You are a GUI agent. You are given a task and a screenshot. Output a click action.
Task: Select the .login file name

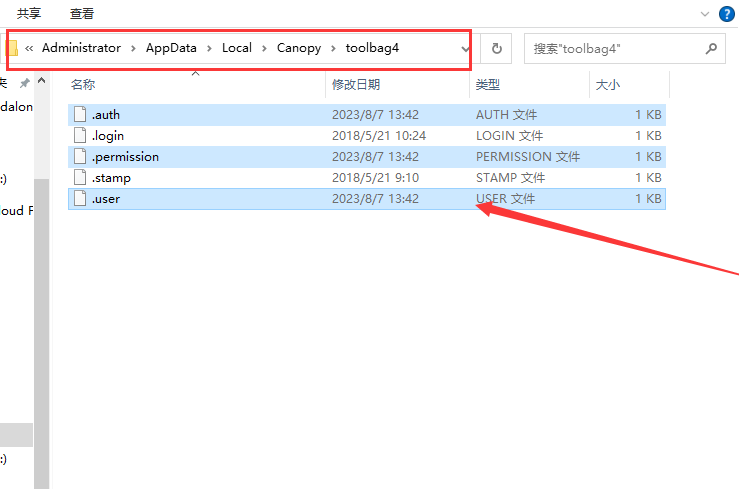tap(108, 136)
